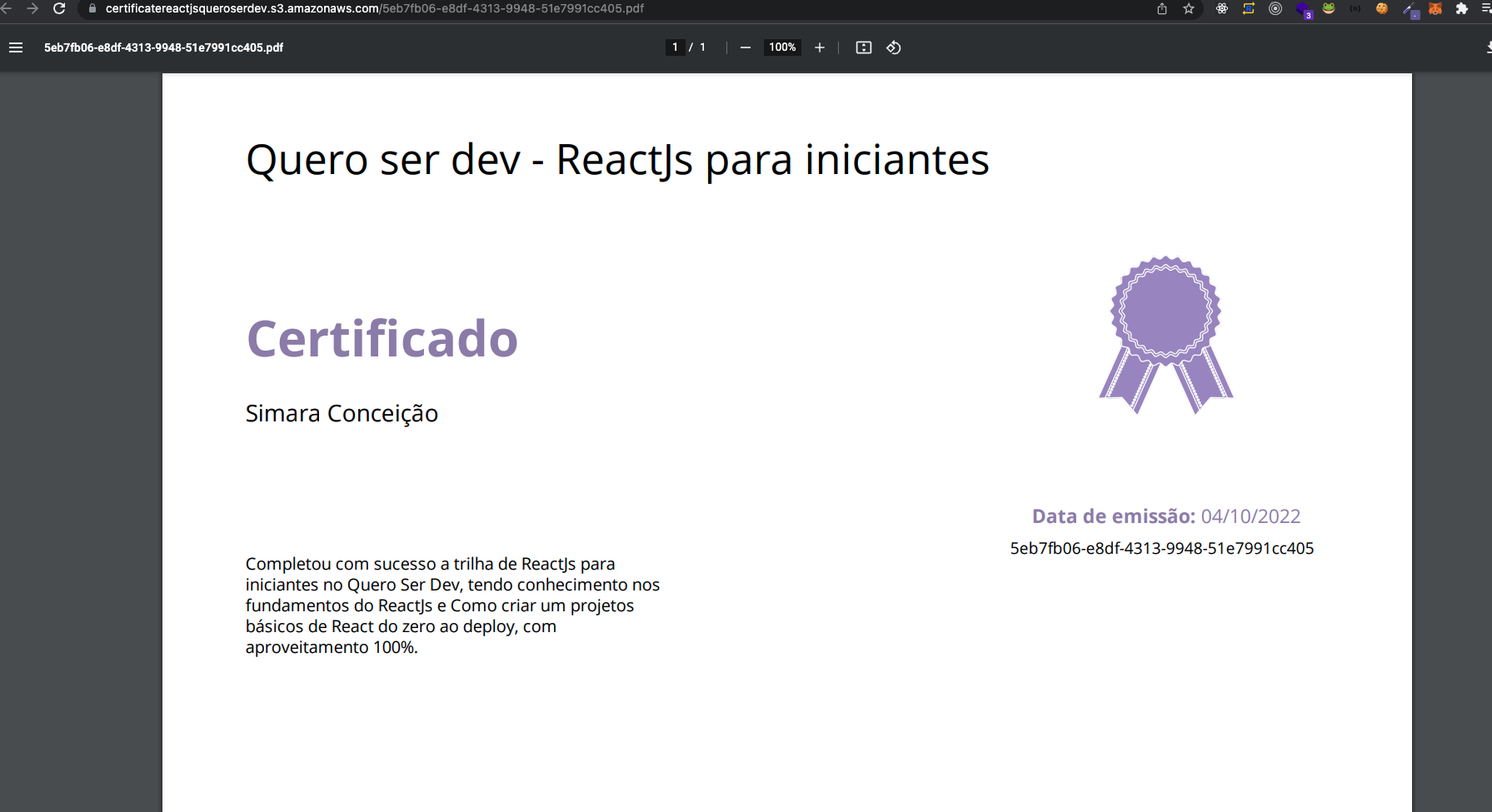Open the Extensions puzzle piece menu

1462,8
